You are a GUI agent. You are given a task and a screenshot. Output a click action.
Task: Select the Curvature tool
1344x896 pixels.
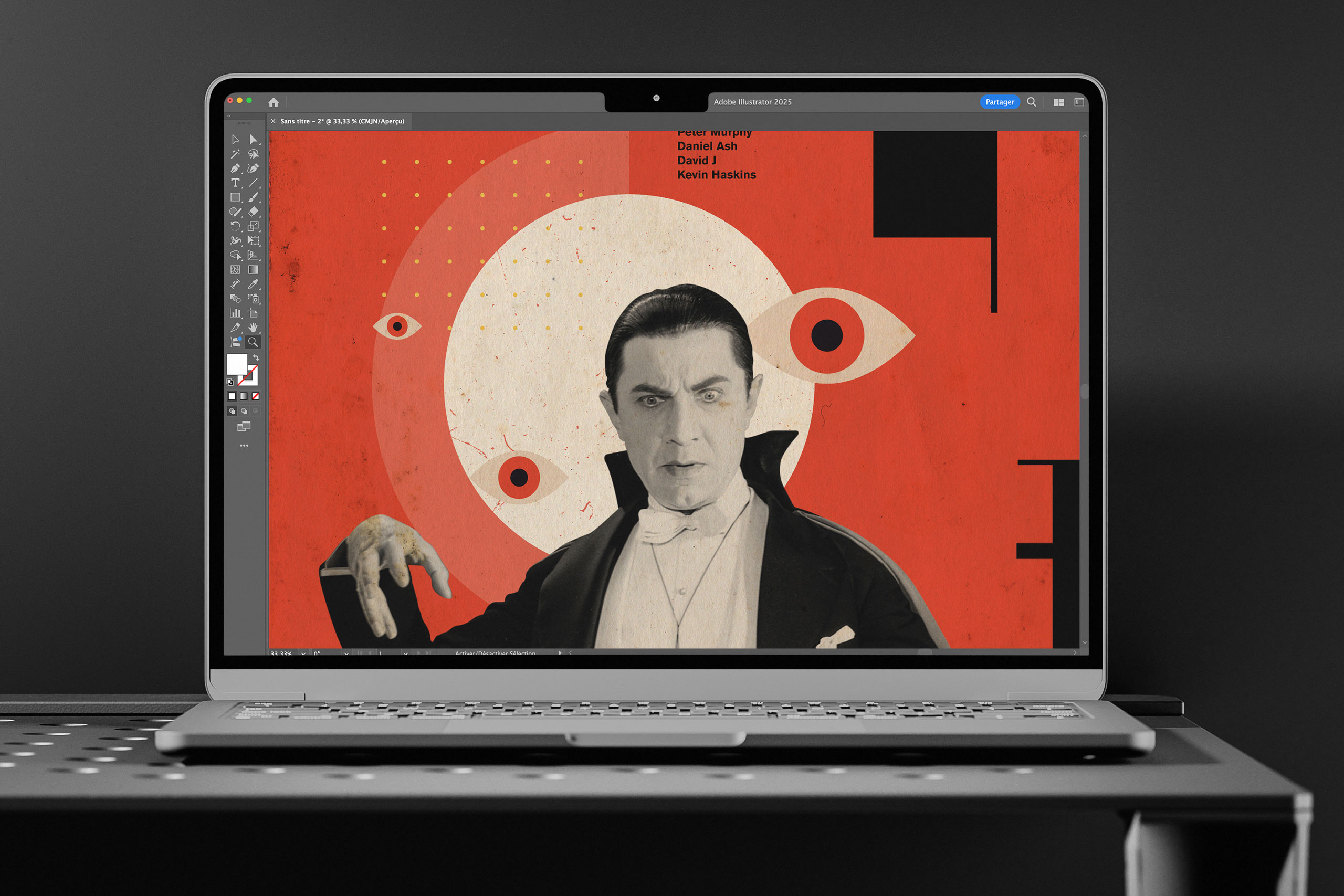[x=253, y=168]
